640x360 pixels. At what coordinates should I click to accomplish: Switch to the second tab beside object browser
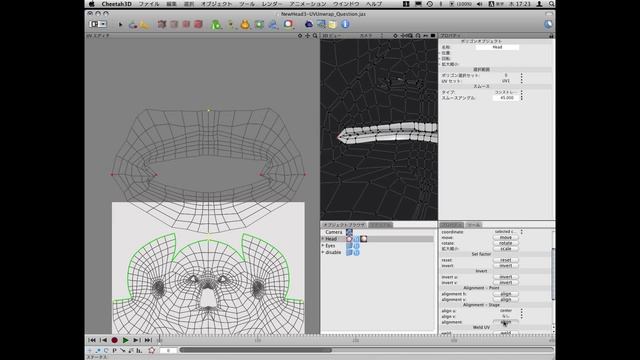(380, 225)
